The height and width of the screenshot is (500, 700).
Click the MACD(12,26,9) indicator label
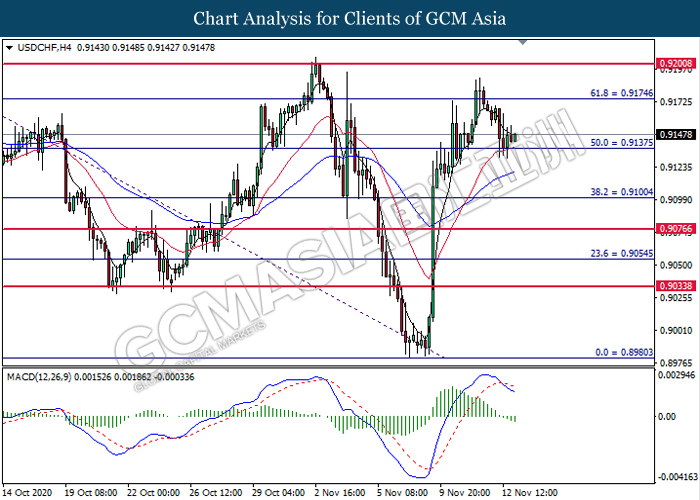point(39,377)
